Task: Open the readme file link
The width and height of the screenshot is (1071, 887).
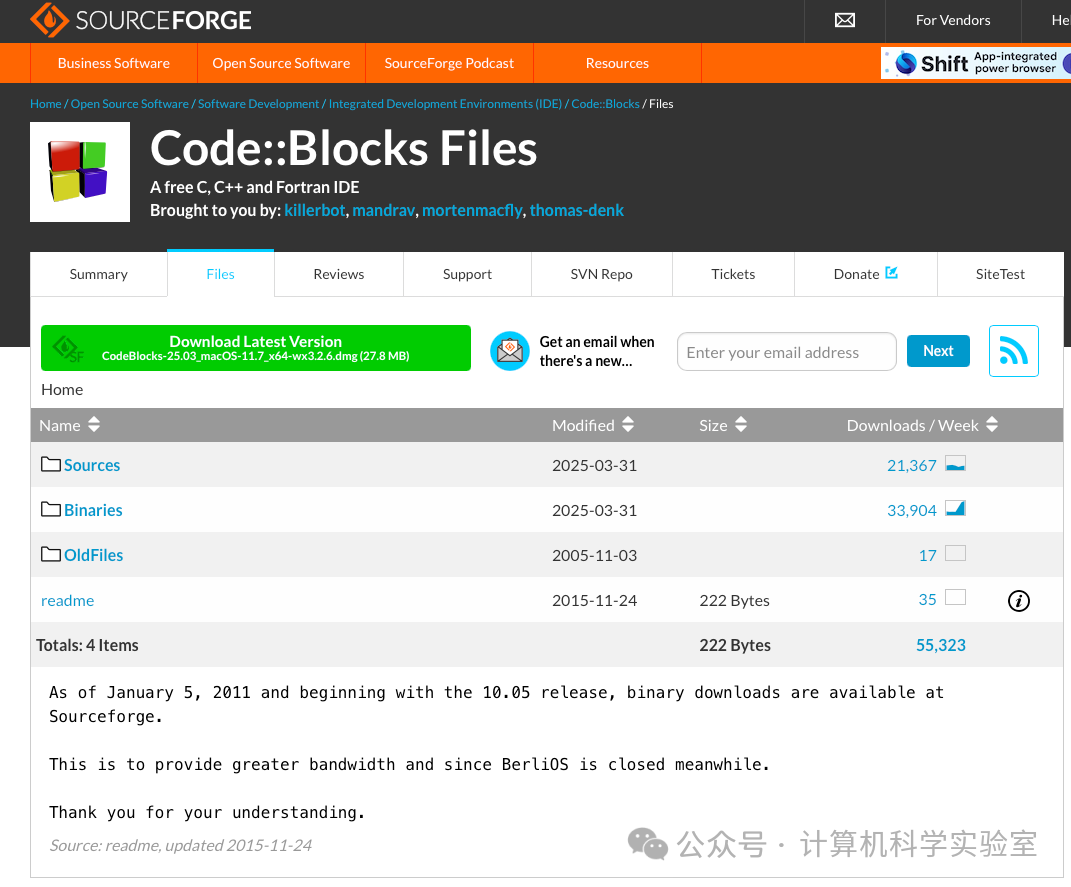Action: [68, 600]
